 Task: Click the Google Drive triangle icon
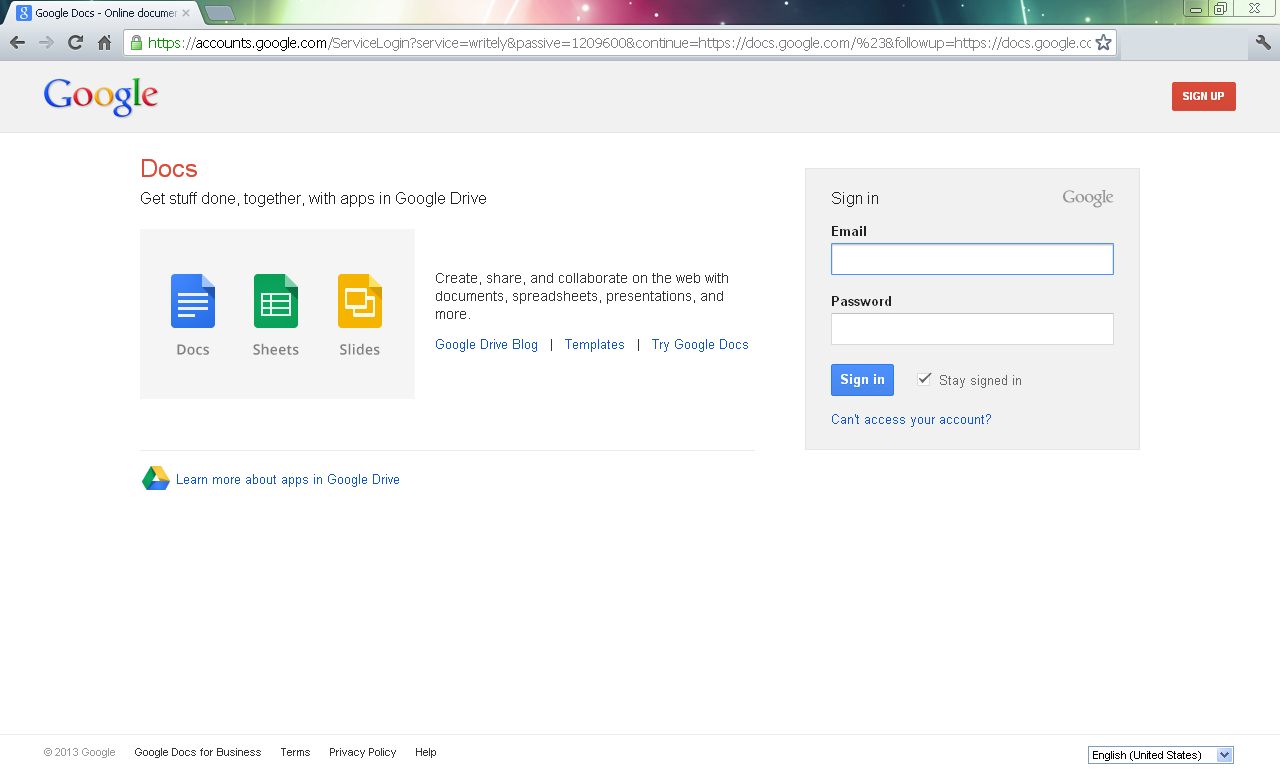click(x=156, y=479)
